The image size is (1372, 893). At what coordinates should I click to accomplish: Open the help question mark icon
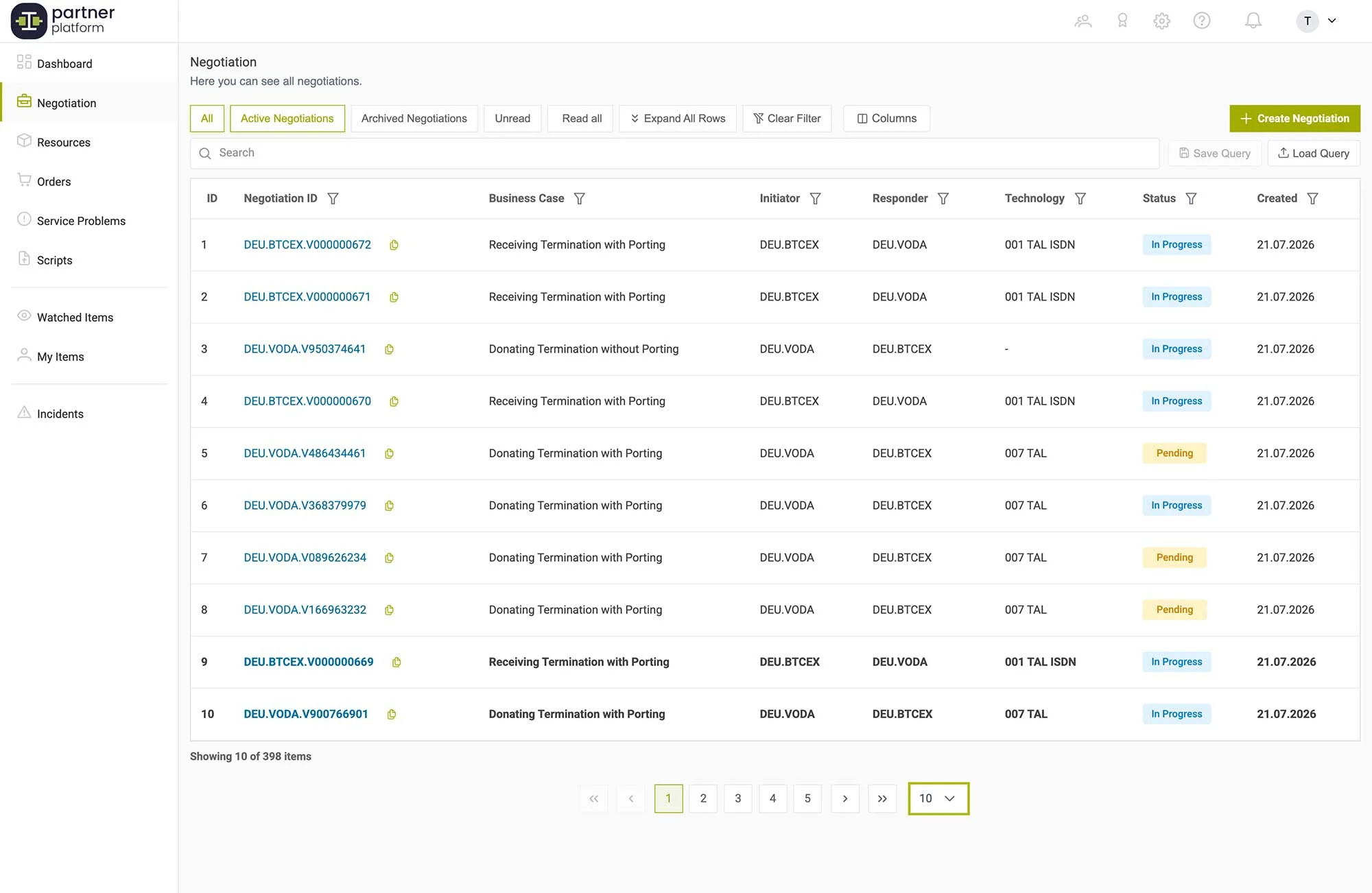1202,21
